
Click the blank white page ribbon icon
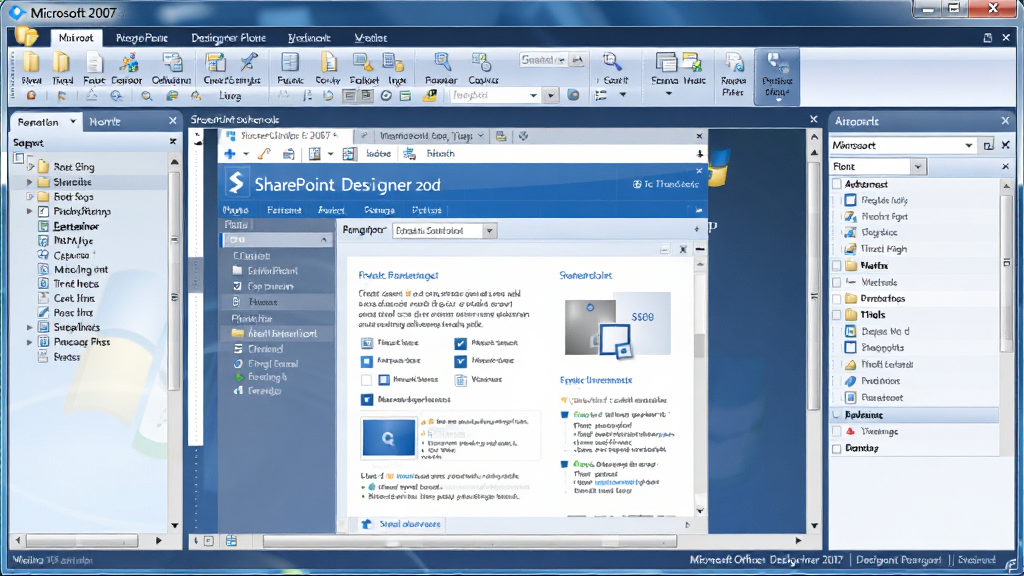coord(94,63)
